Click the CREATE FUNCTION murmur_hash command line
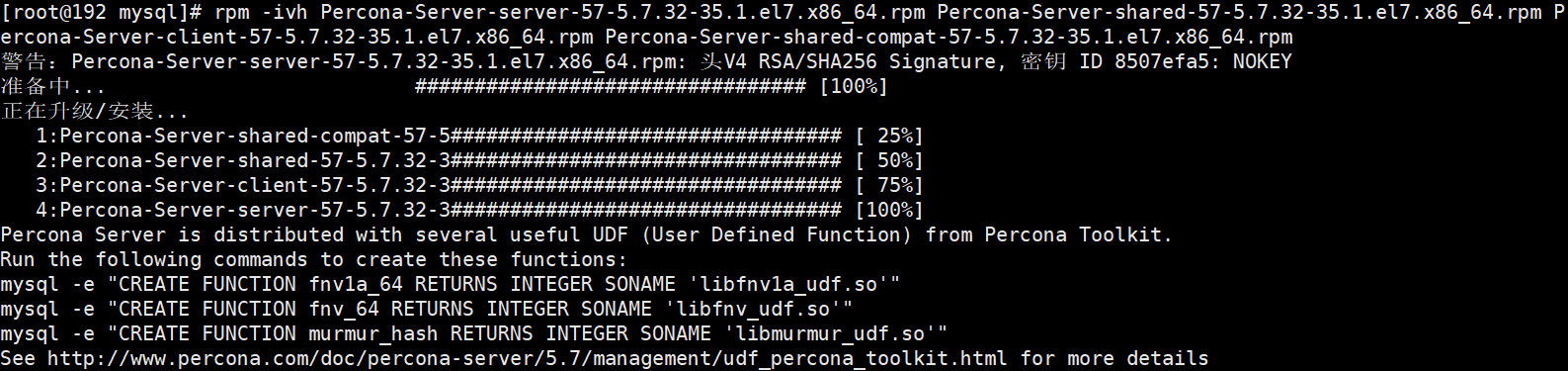 click(474, 333)
